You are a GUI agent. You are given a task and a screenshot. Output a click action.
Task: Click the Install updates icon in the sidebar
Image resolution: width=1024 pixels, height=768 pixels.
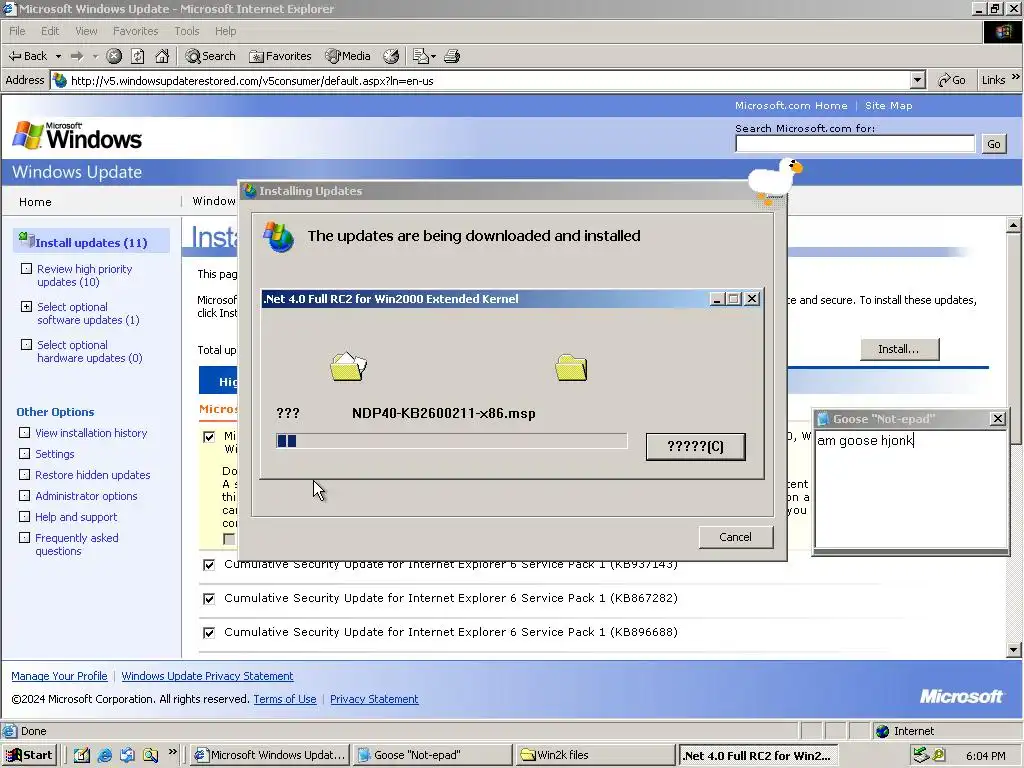(x=26, y=240)
